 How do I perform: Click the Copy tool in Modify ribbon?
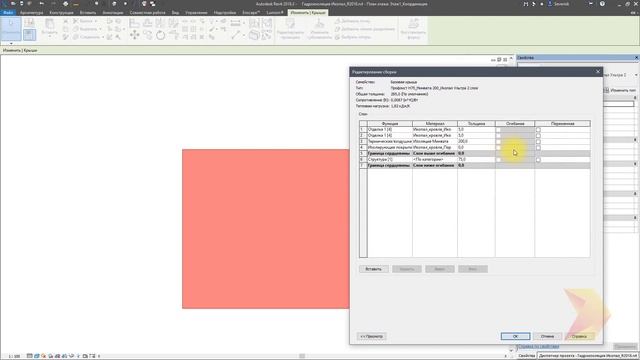[147, 36]
